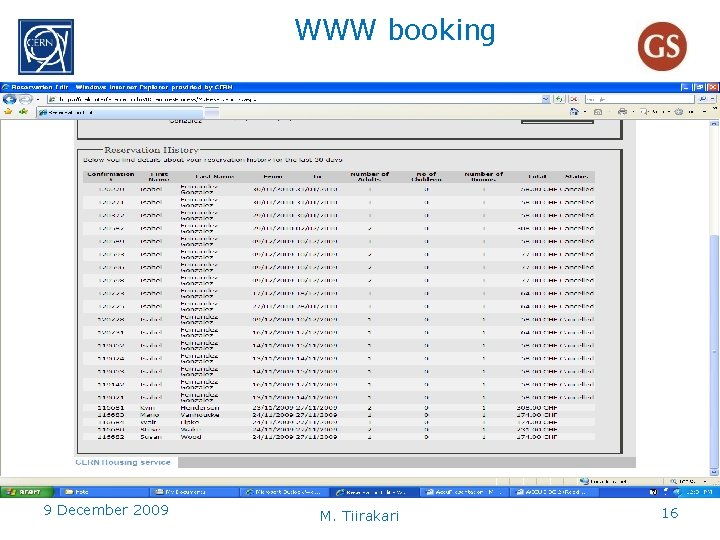Image resolution: width=720 pixels, height=540 pixels.
Task: Open a new blank browser tab
Action: click(212, 112)
